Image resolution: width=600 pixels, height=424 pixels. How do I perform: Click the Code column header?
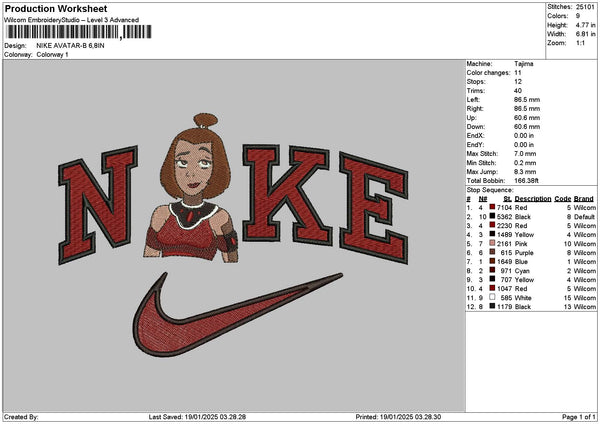coord(562,199)
